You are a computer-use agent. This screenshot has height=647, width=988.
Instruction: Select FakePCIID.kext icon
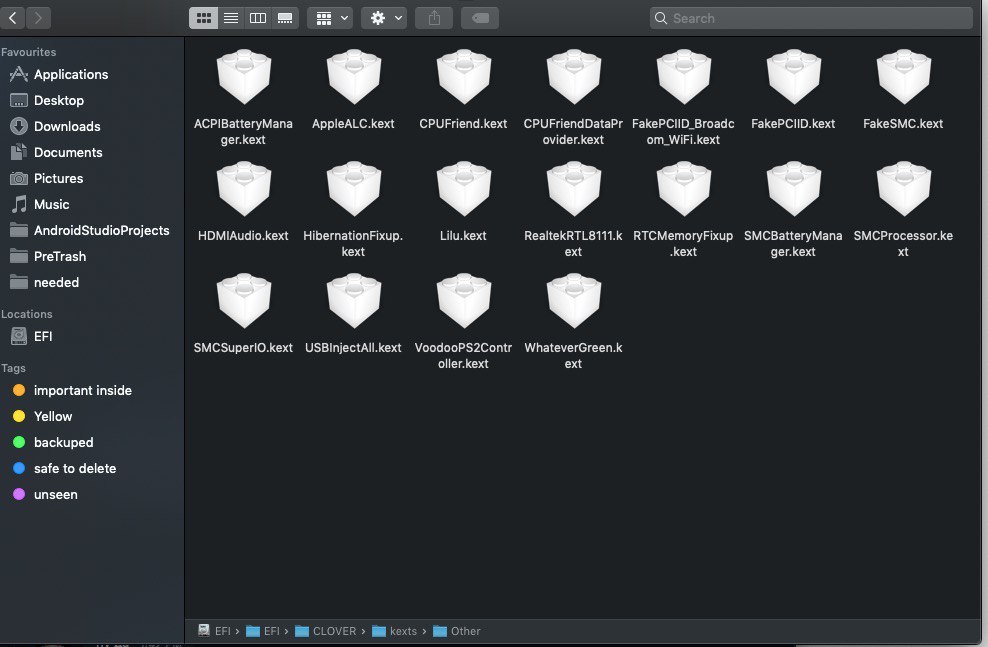tap(793, 77)
